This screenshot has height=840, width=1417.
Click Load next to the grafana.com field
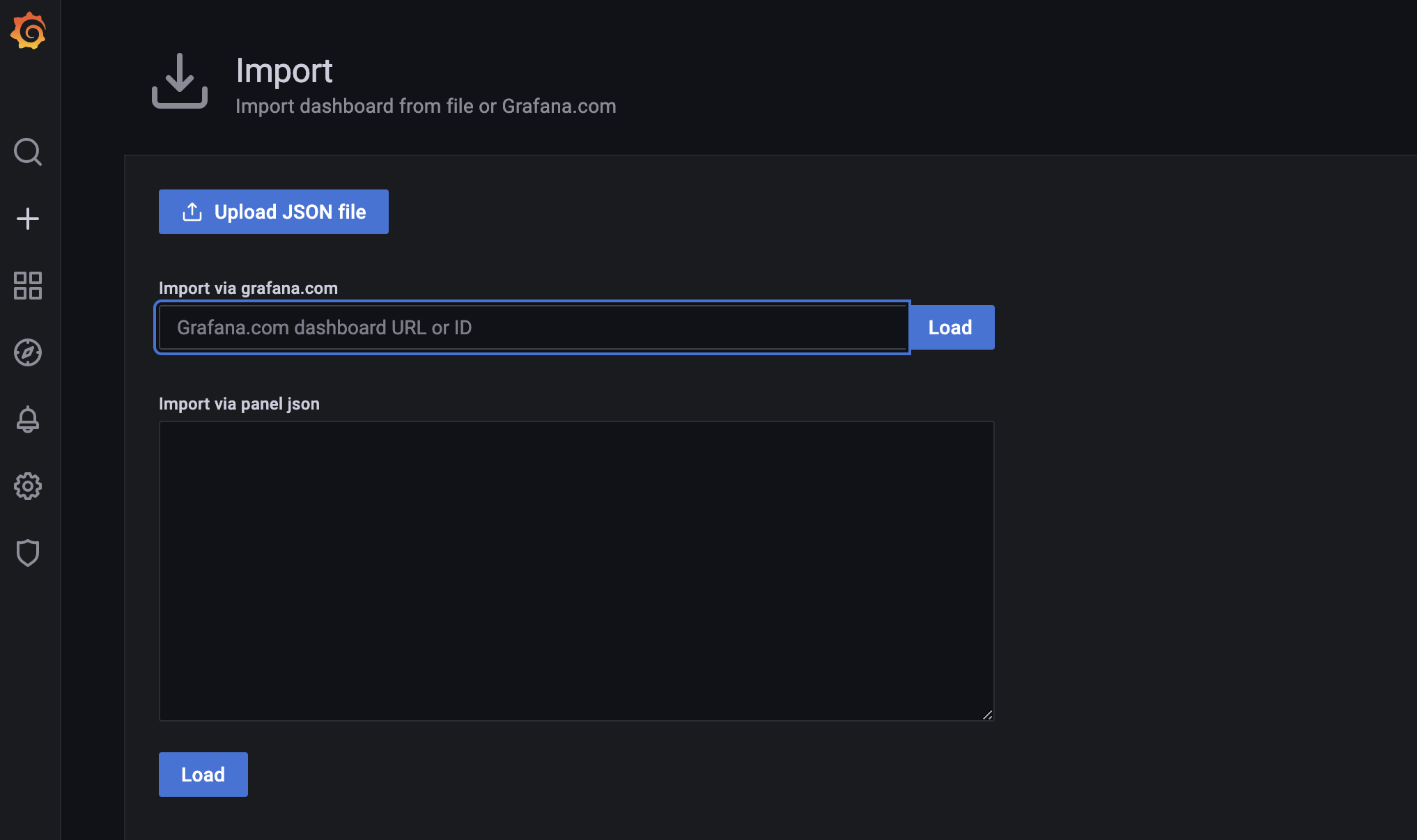click(951, 327)
